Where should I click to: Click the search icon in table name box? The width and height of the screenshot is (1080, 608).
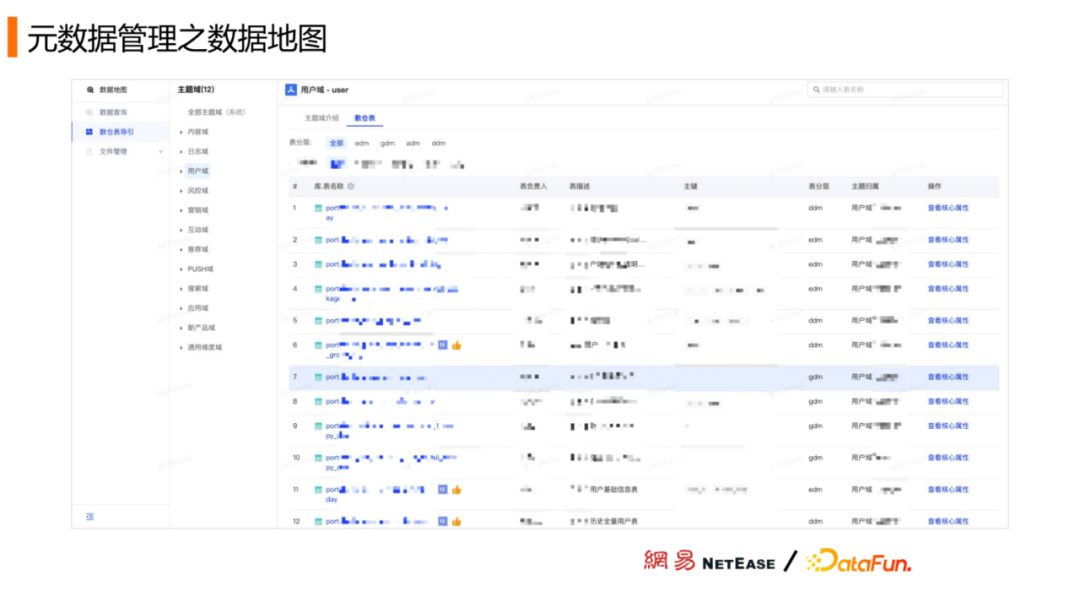817,90
